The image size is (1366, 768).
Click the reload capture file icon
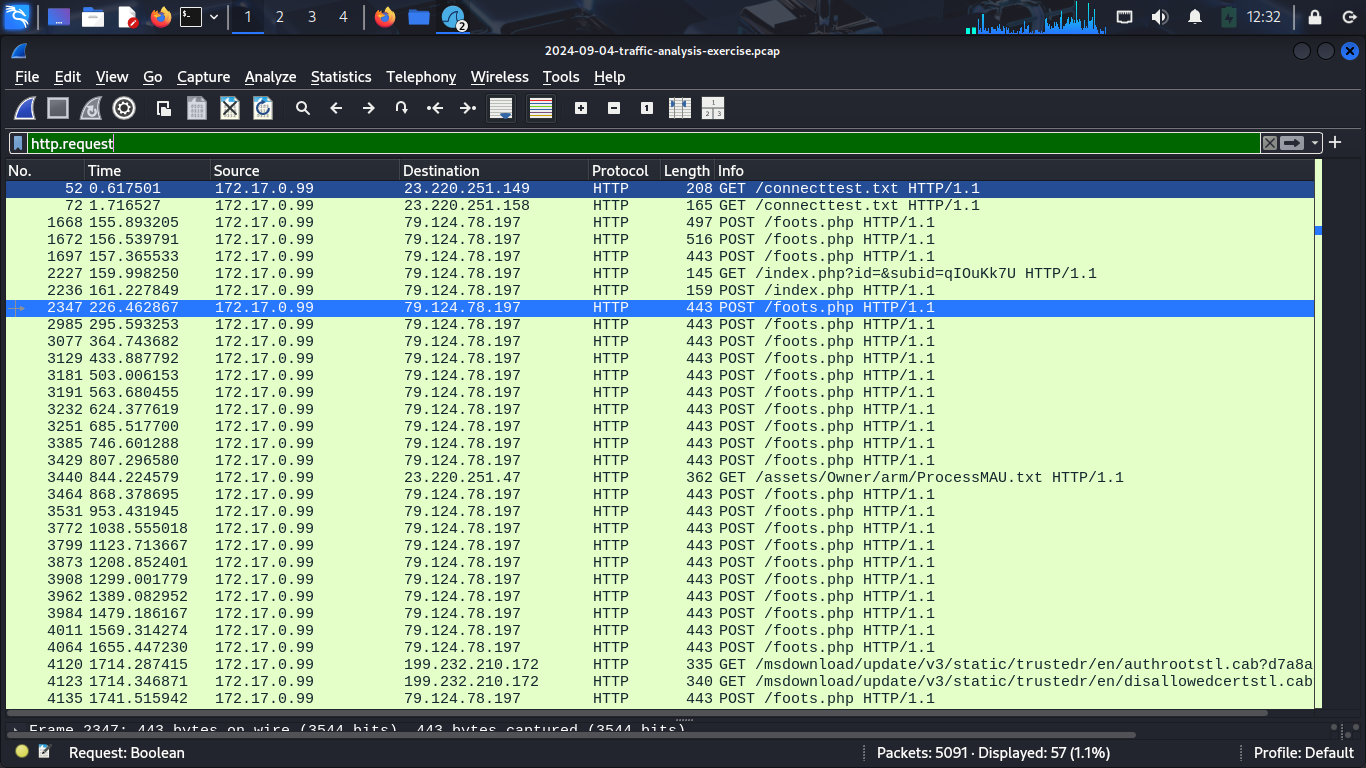(x=263, y=108)
